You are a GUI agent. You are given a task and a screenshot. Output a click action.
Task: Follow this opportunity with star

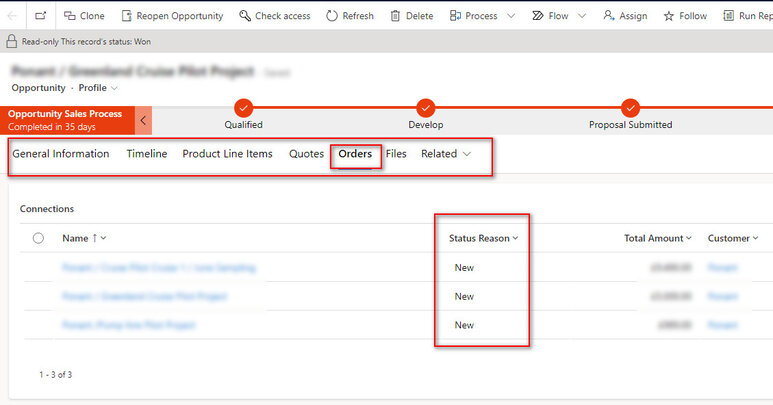click(685, 16)
